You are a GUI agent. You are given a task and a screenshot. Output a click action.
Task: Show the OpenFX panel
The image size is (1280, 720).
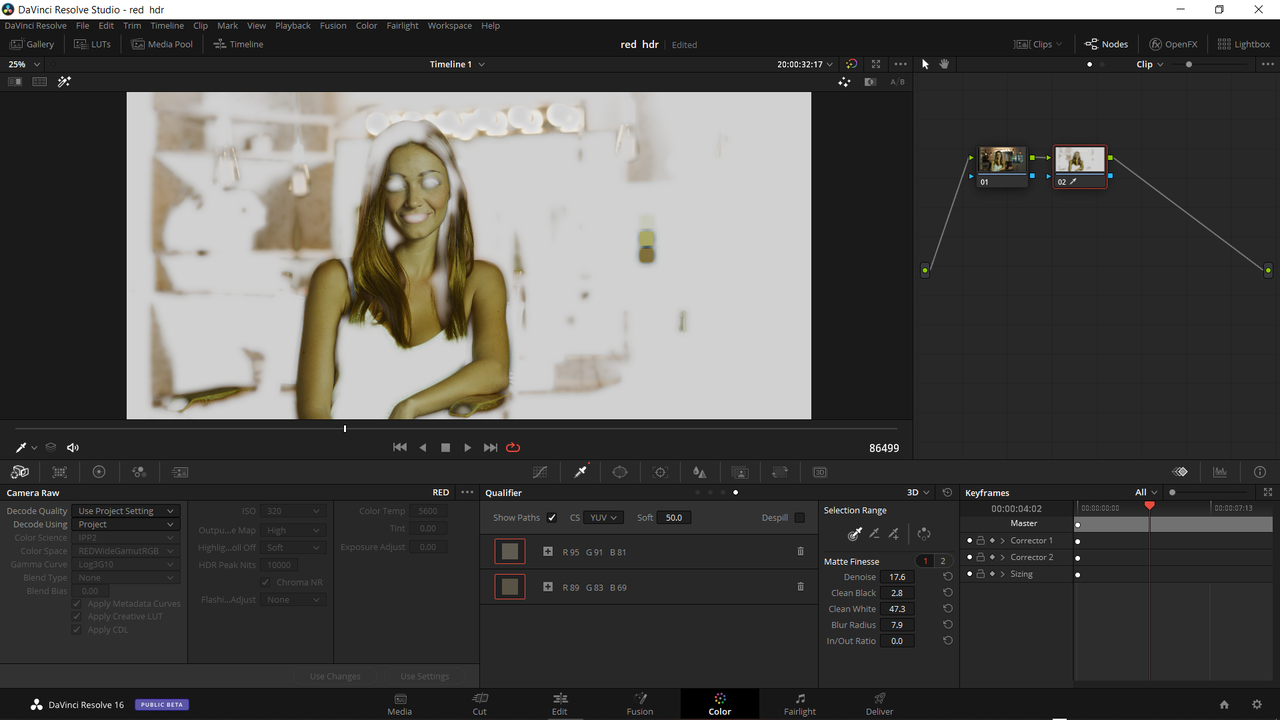1173,44
